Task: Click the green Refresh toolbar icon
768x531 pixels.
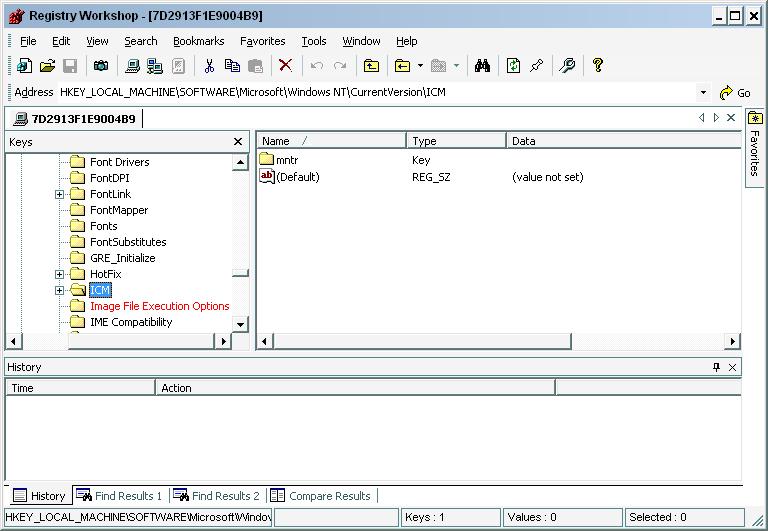Action: 513,66
